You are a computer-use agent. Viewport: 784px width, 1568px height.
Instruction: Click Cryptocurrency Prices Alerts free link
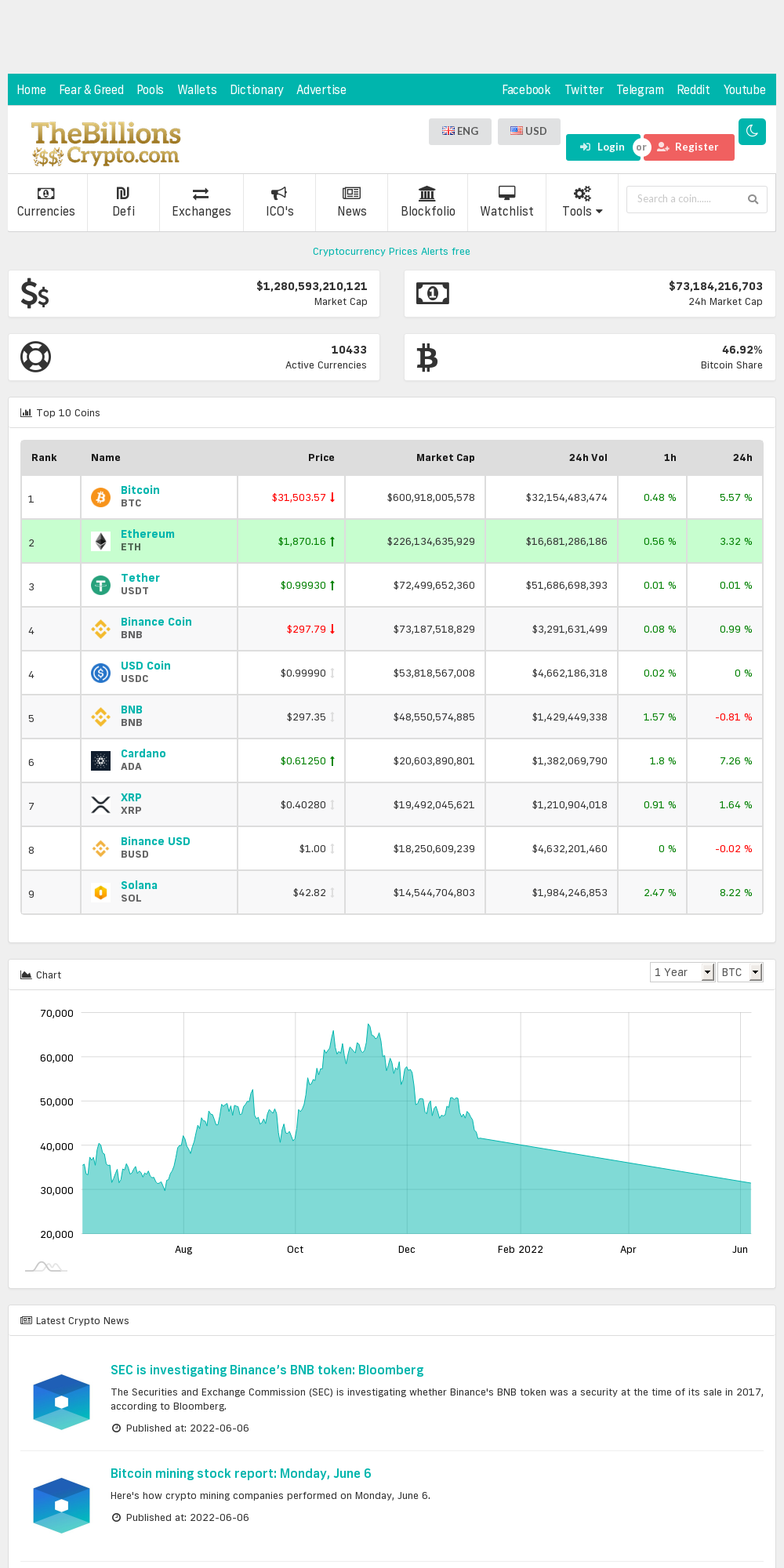tap(391, 252)
